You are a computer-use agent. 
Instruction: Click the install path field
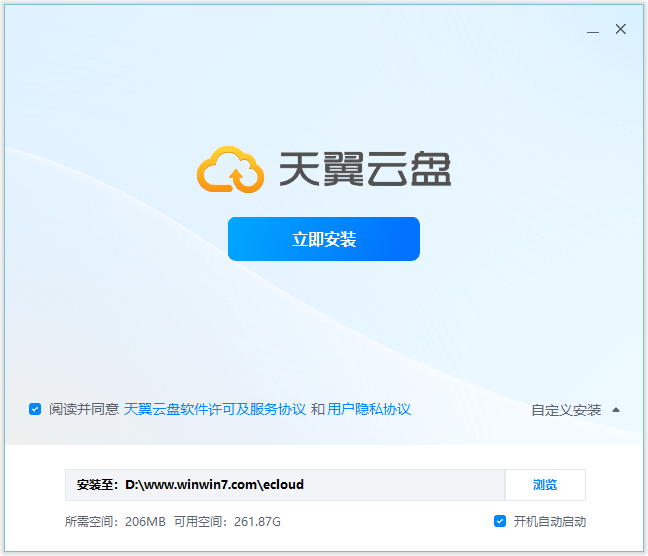coord(285,484)
